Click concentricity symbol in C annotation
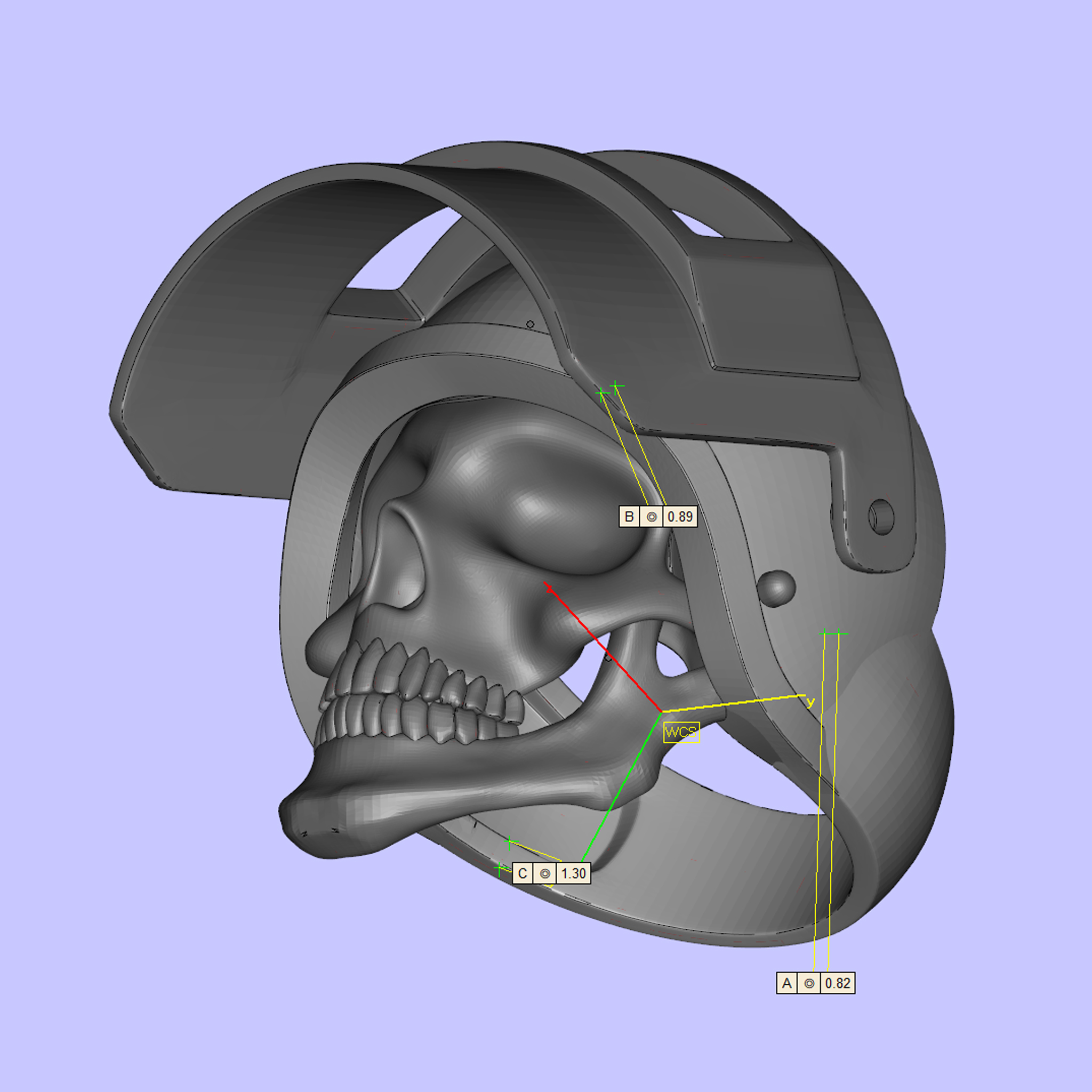Image resolution: width=1092 pixels, height=1092 pixels. tap(545, 873)
